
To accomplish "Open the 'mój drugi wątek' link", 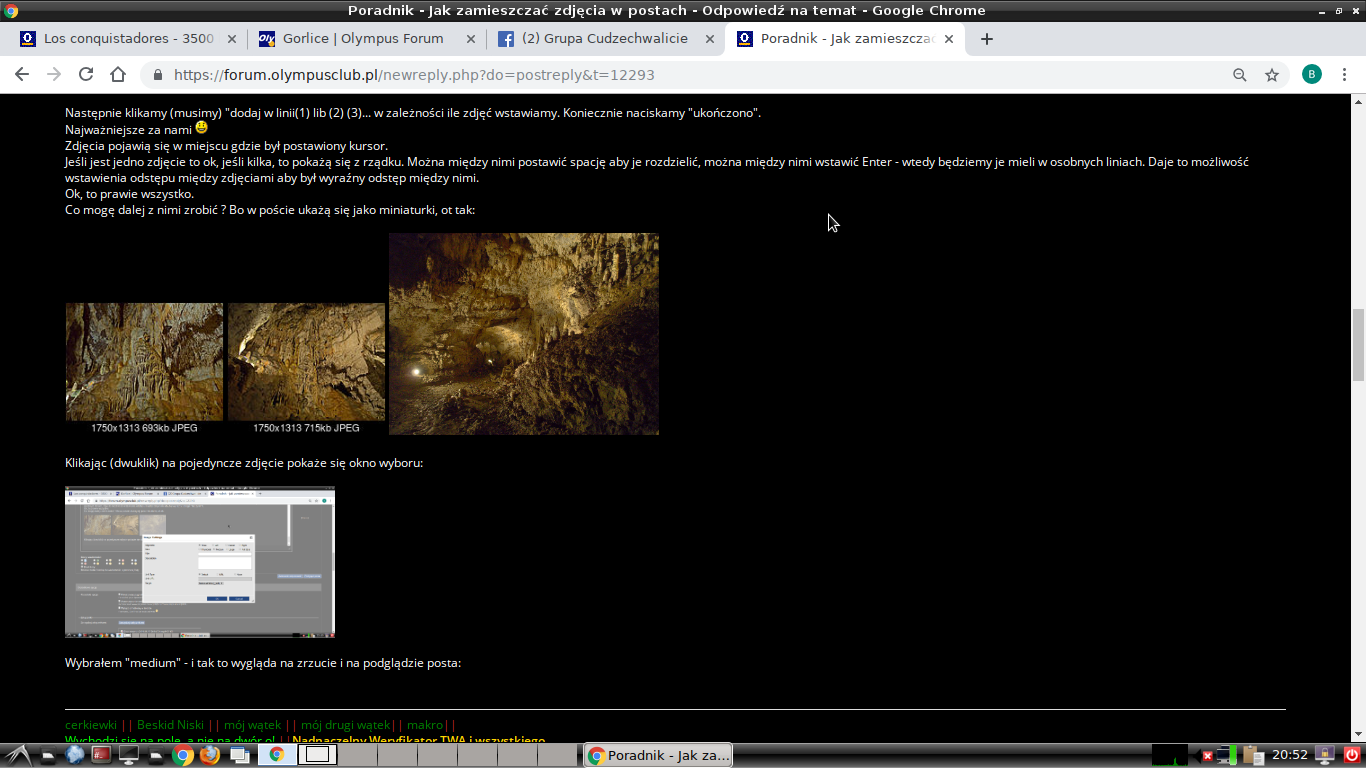I will (345, 725).
